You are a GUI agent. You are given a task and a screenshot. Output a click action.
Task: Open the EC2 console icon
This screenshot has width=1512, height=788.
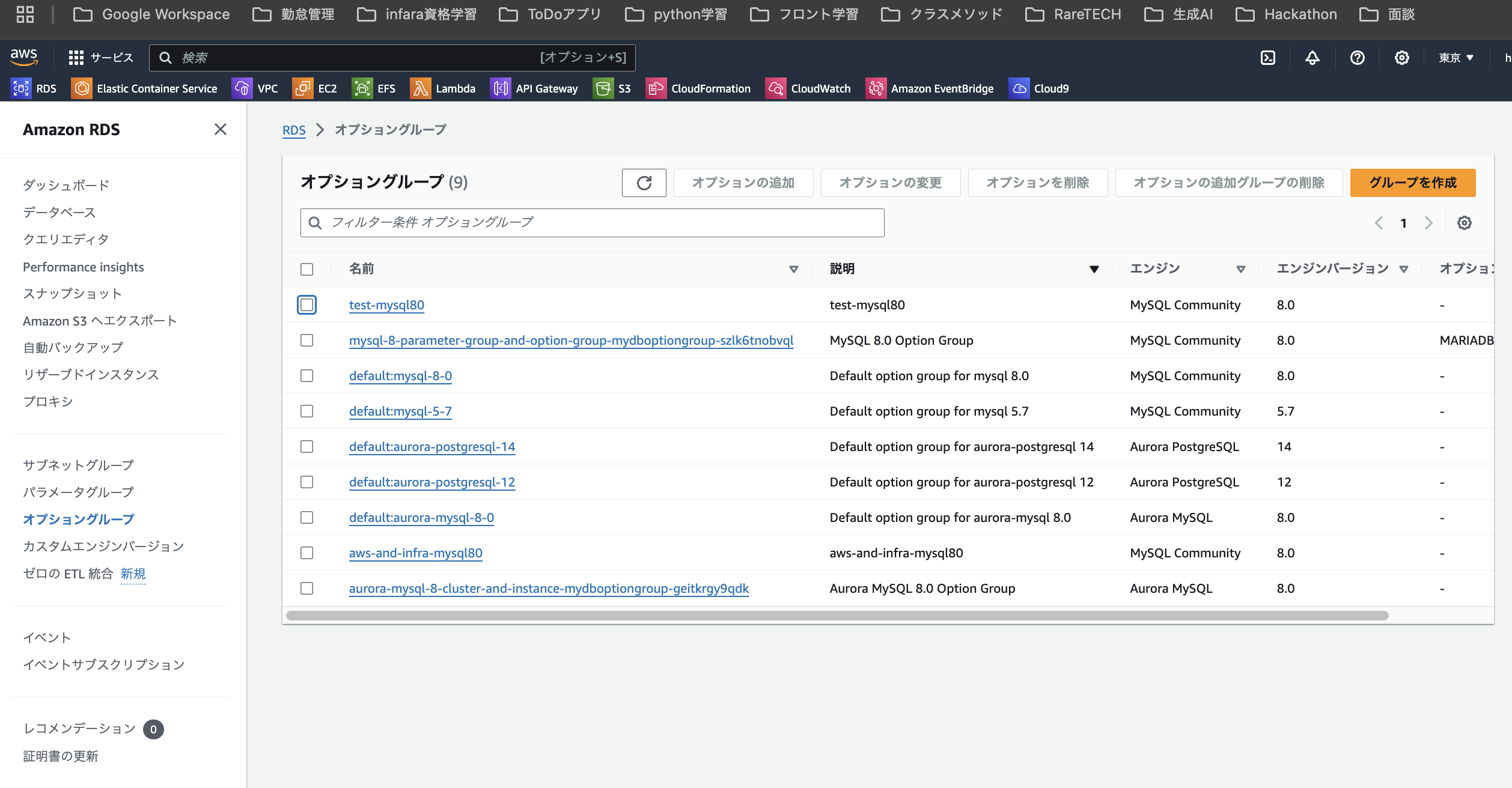coord(303,88)
